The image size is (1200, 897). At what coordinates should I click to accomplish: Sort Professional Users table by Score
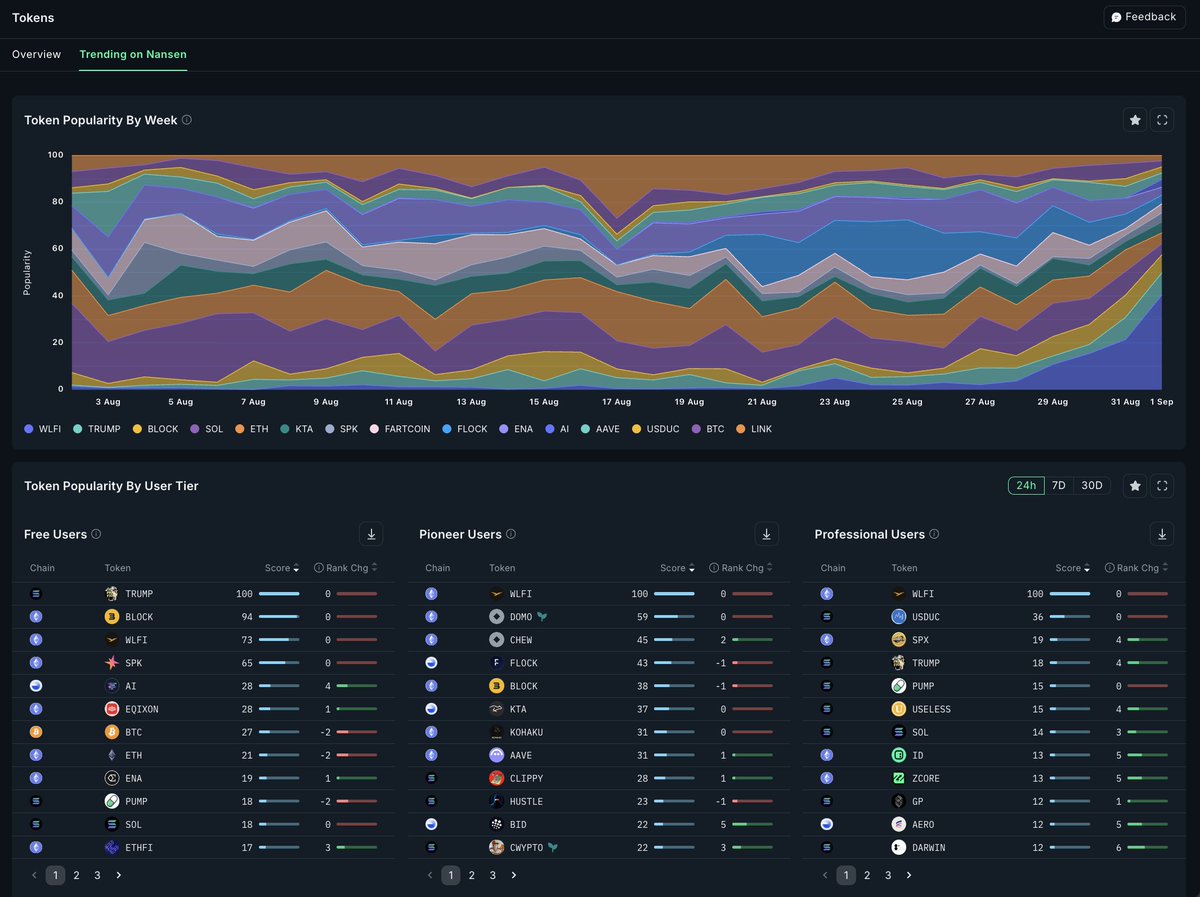click(x=1073, y=568)
